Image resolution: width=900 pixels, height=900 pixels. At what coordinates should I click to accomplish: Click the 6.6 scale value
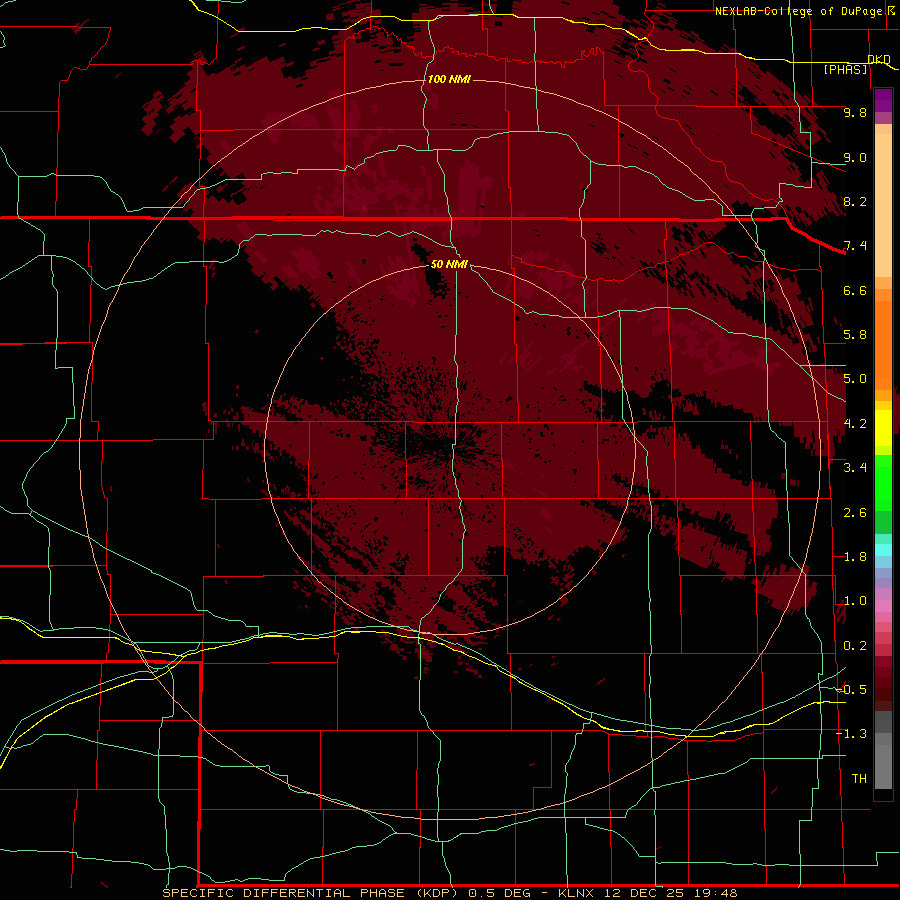point(855,290)
